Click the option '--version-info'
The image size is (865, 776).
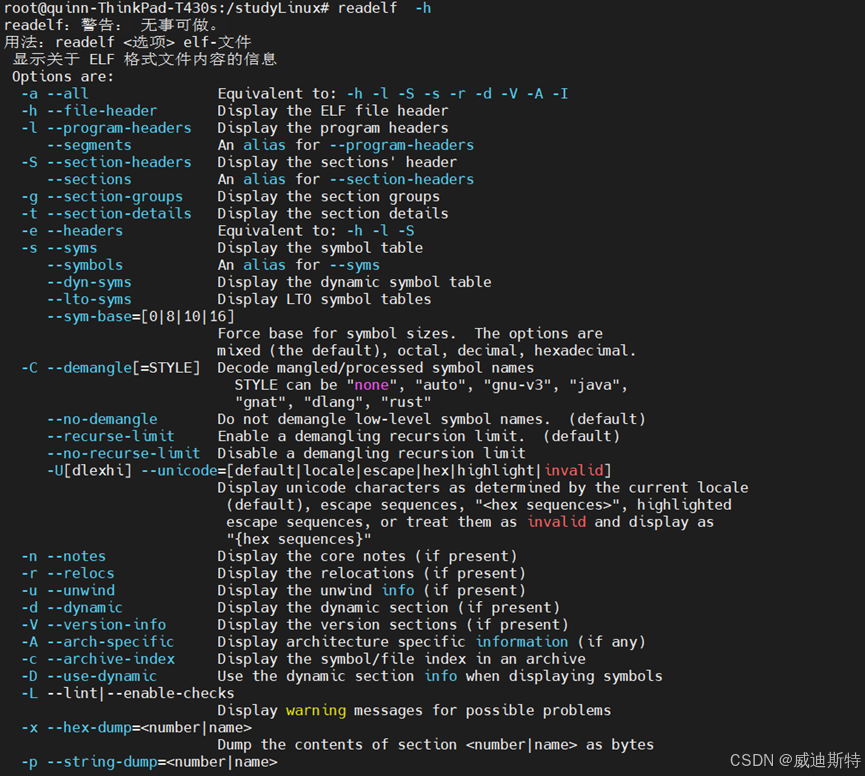(x=106, y=624)
